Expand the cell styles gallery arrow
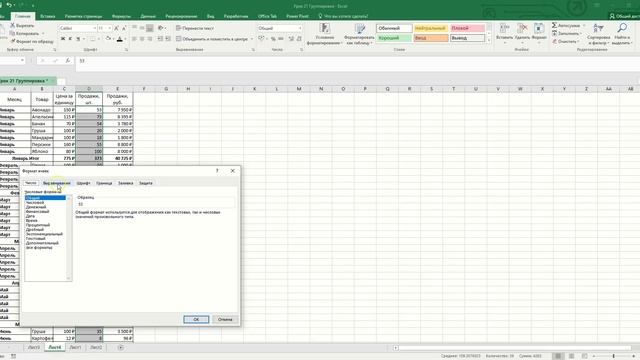 489,40
